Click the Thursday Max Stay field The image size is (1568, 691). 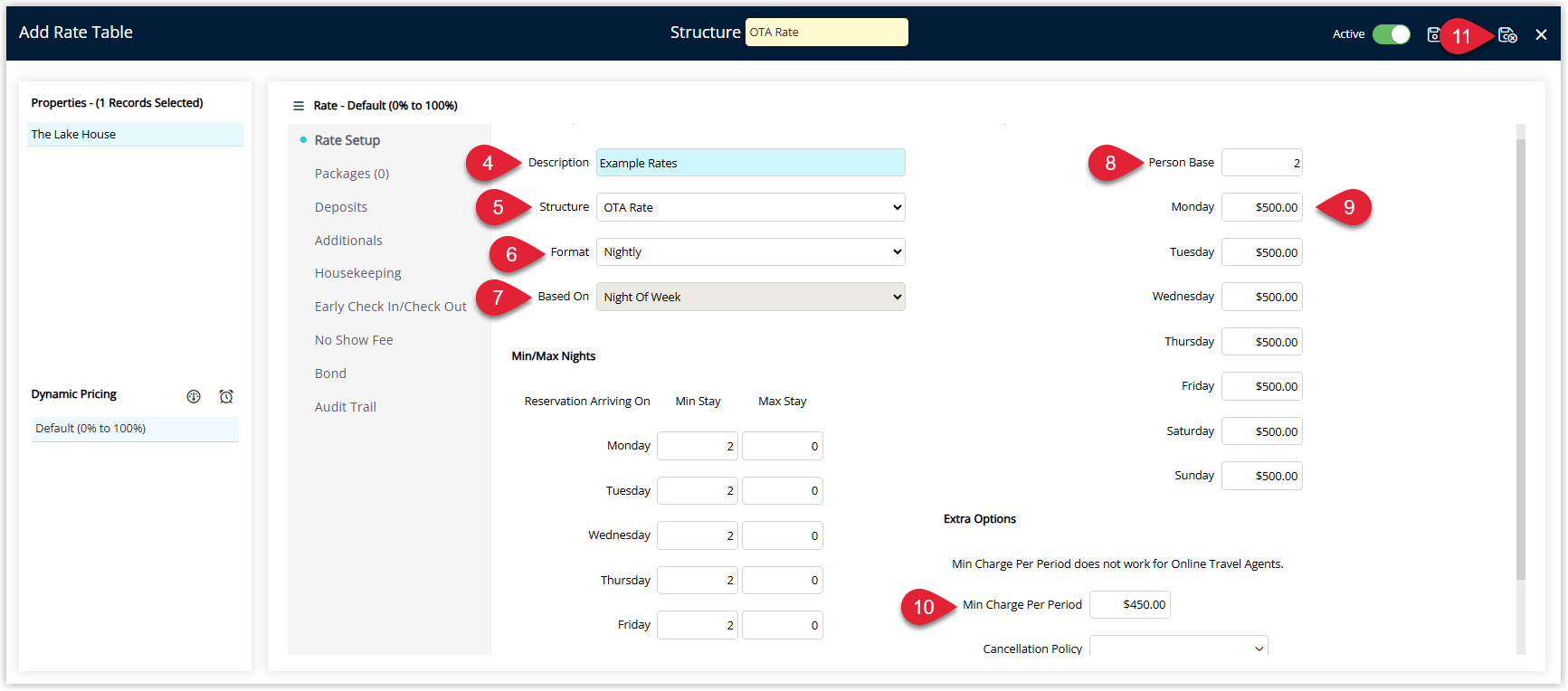tap(783, 581)
